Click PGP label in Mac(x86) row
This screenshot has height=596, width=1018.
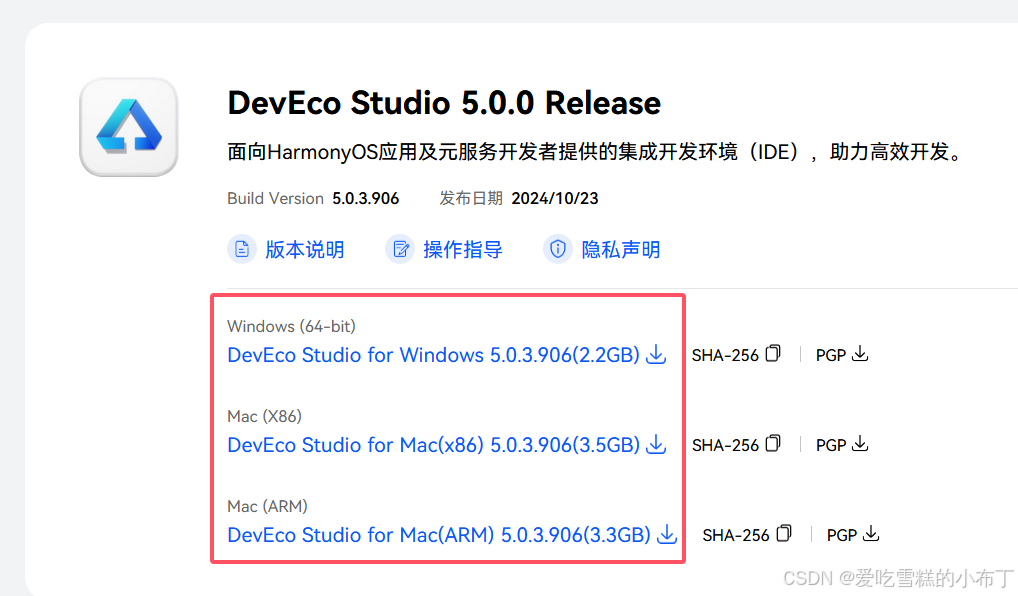[831, 445]
